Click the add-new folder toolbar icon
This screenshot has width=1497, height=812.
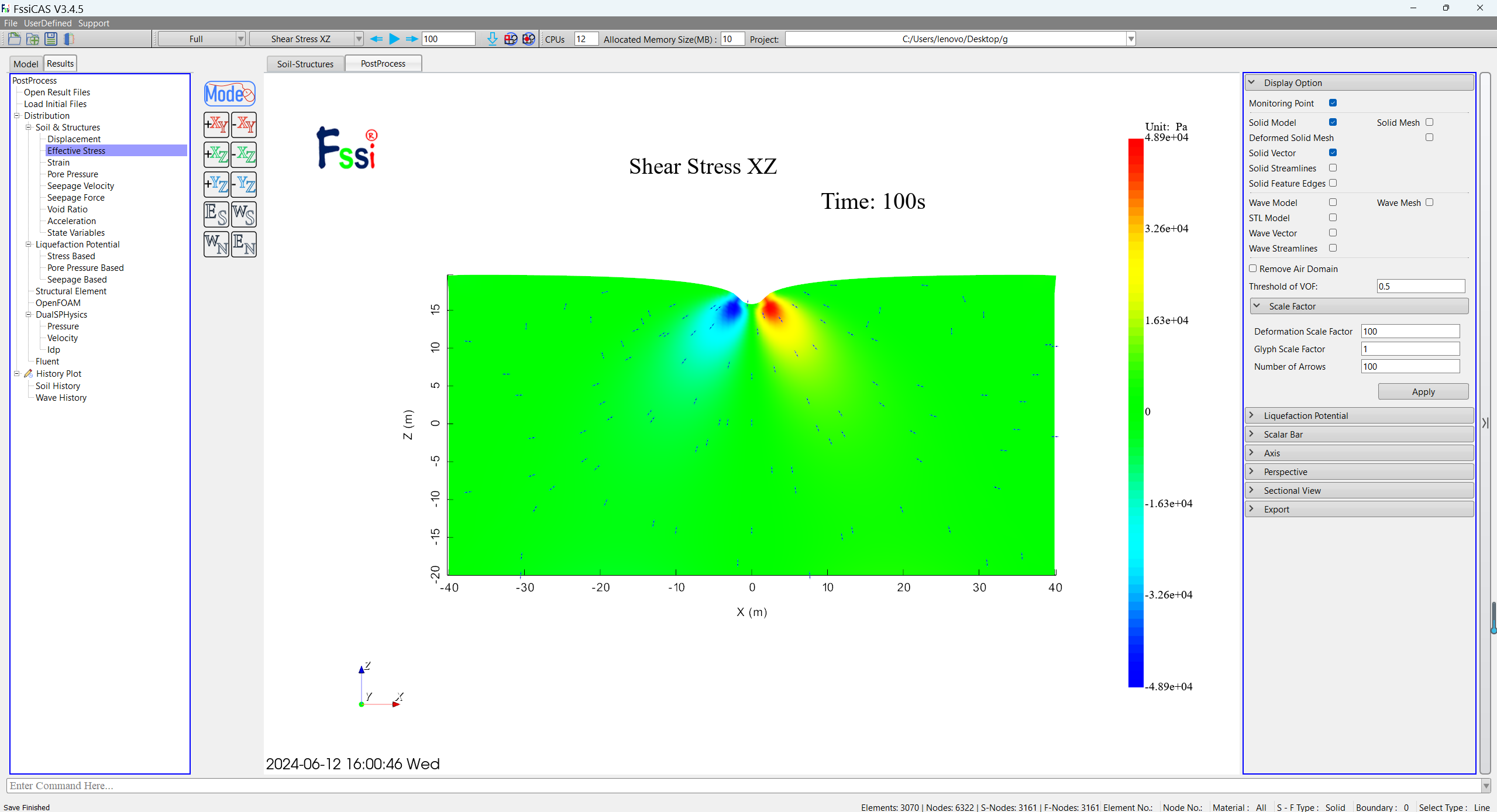(33, 39)
